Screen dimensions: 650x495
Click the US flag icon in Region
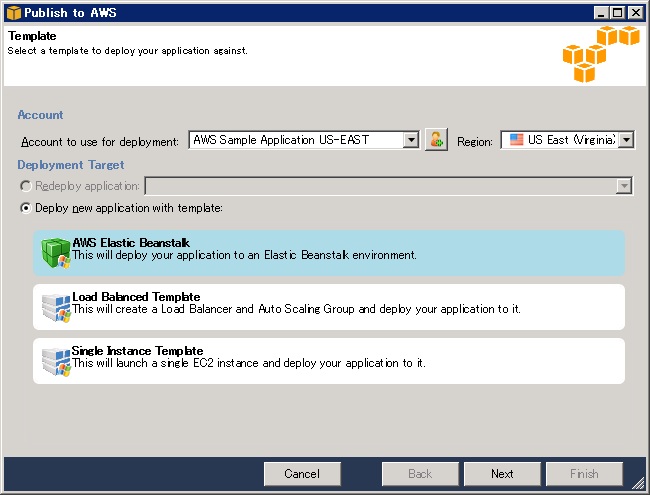(516, 140)
